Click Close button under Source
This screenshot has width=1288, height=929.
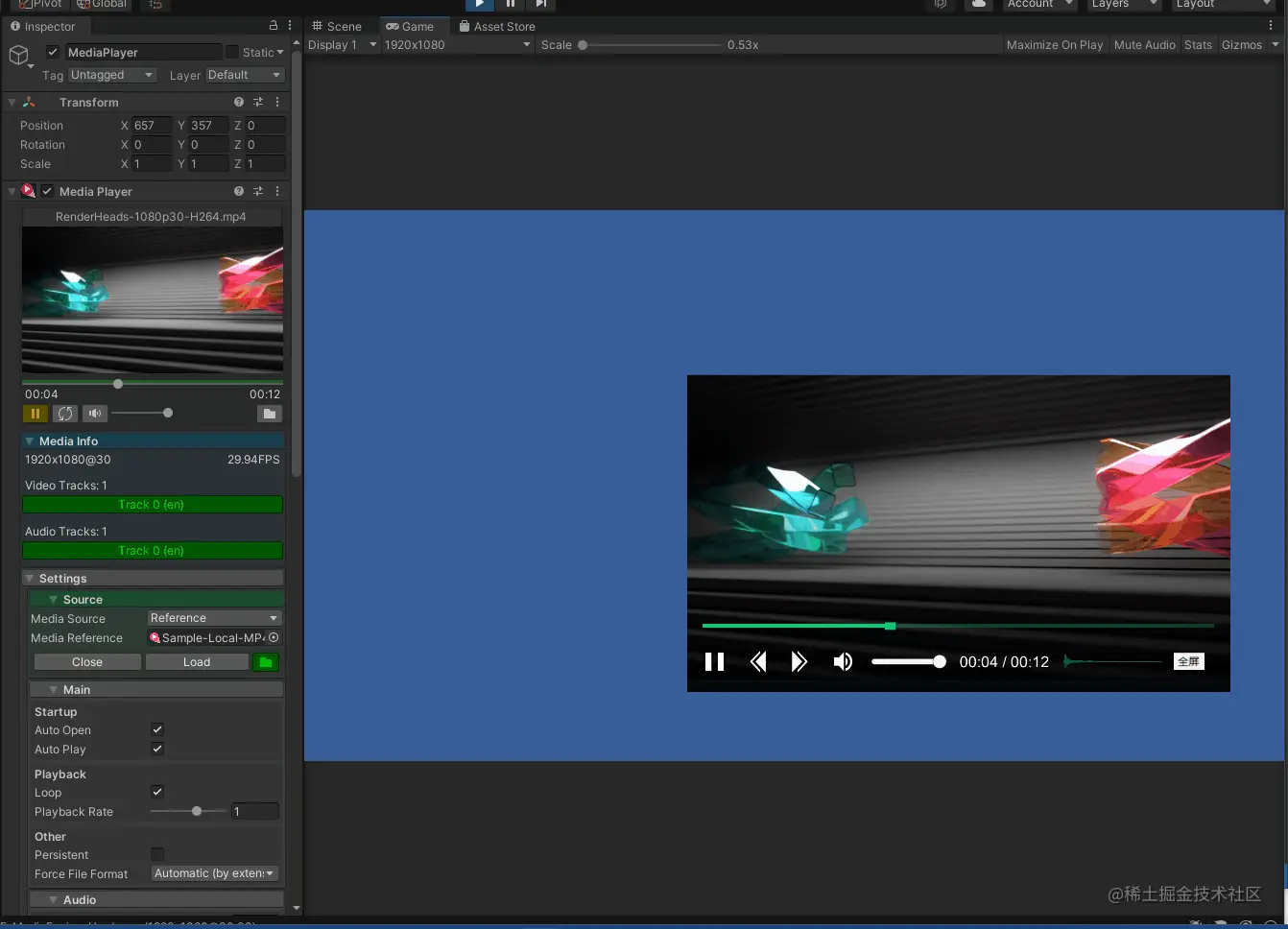point(87,662)
